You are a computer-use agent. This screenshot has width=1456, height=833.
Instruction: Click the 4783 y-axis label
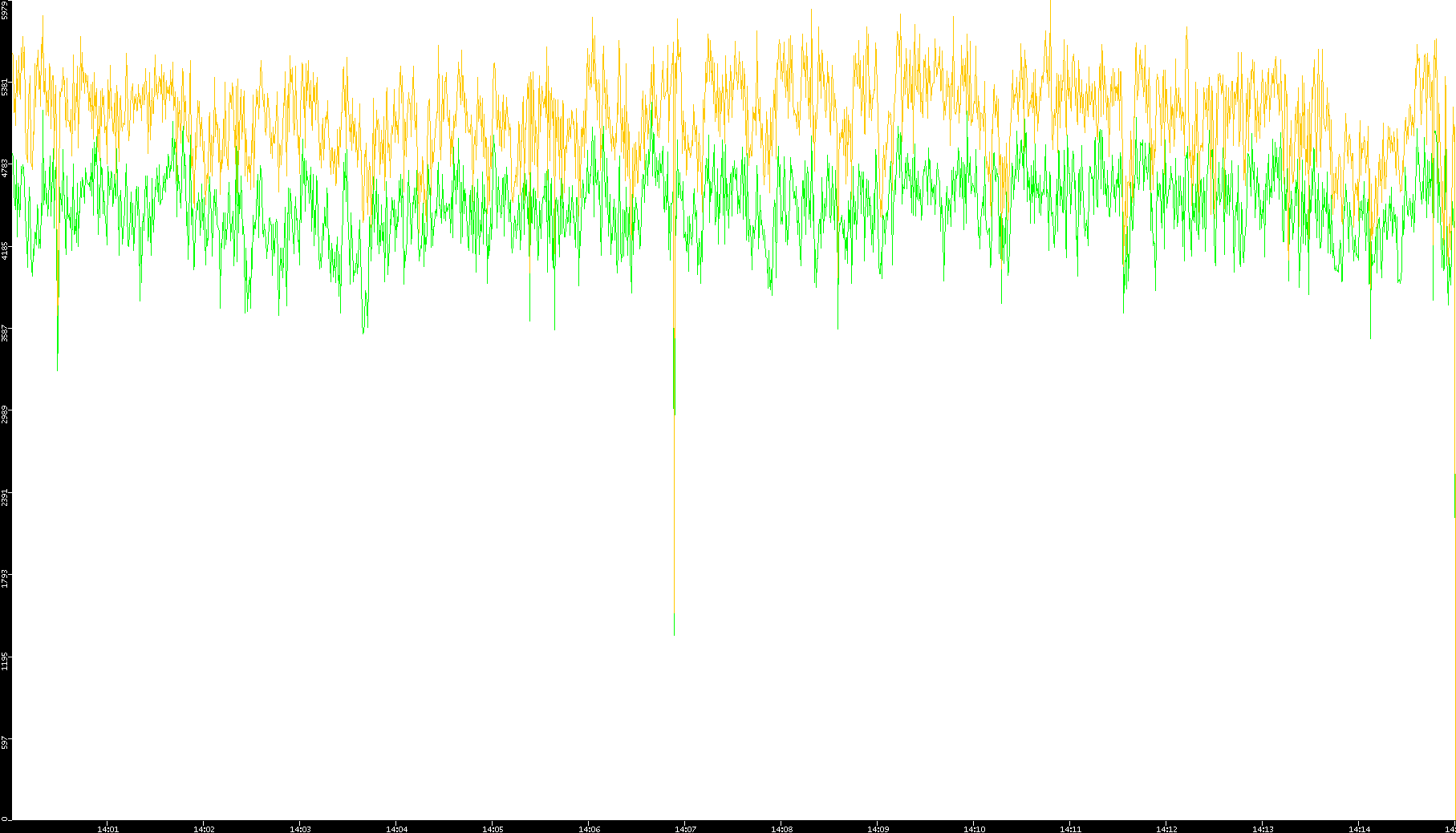6,168
